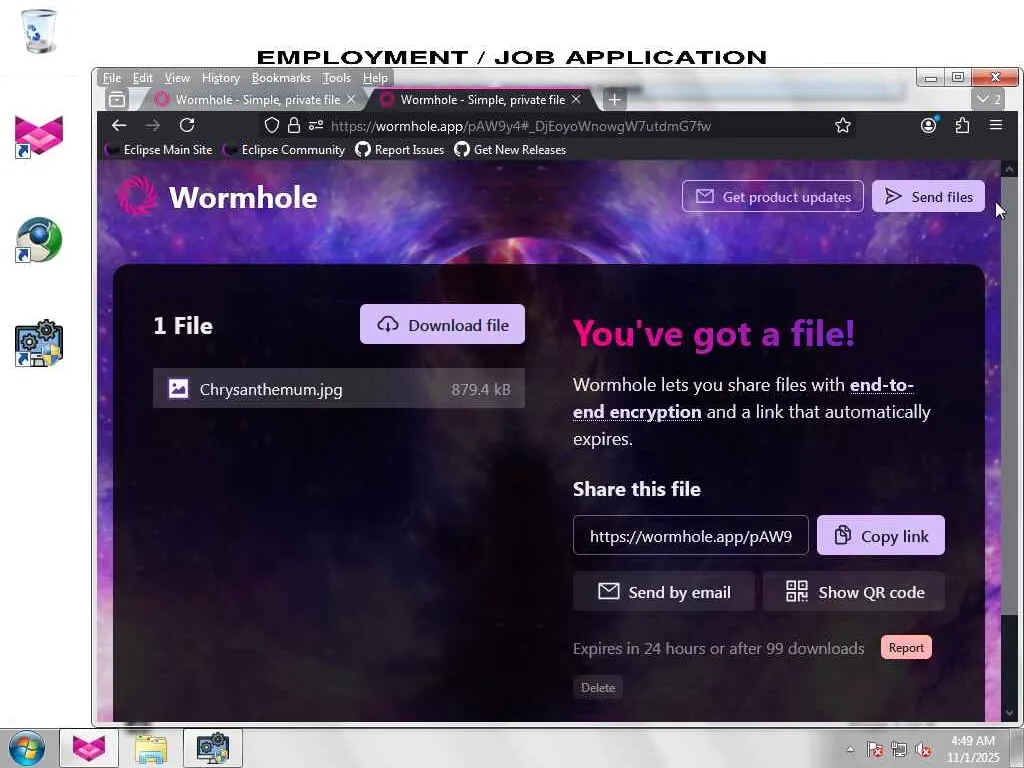Click the network tray icon

pos(899,750)
